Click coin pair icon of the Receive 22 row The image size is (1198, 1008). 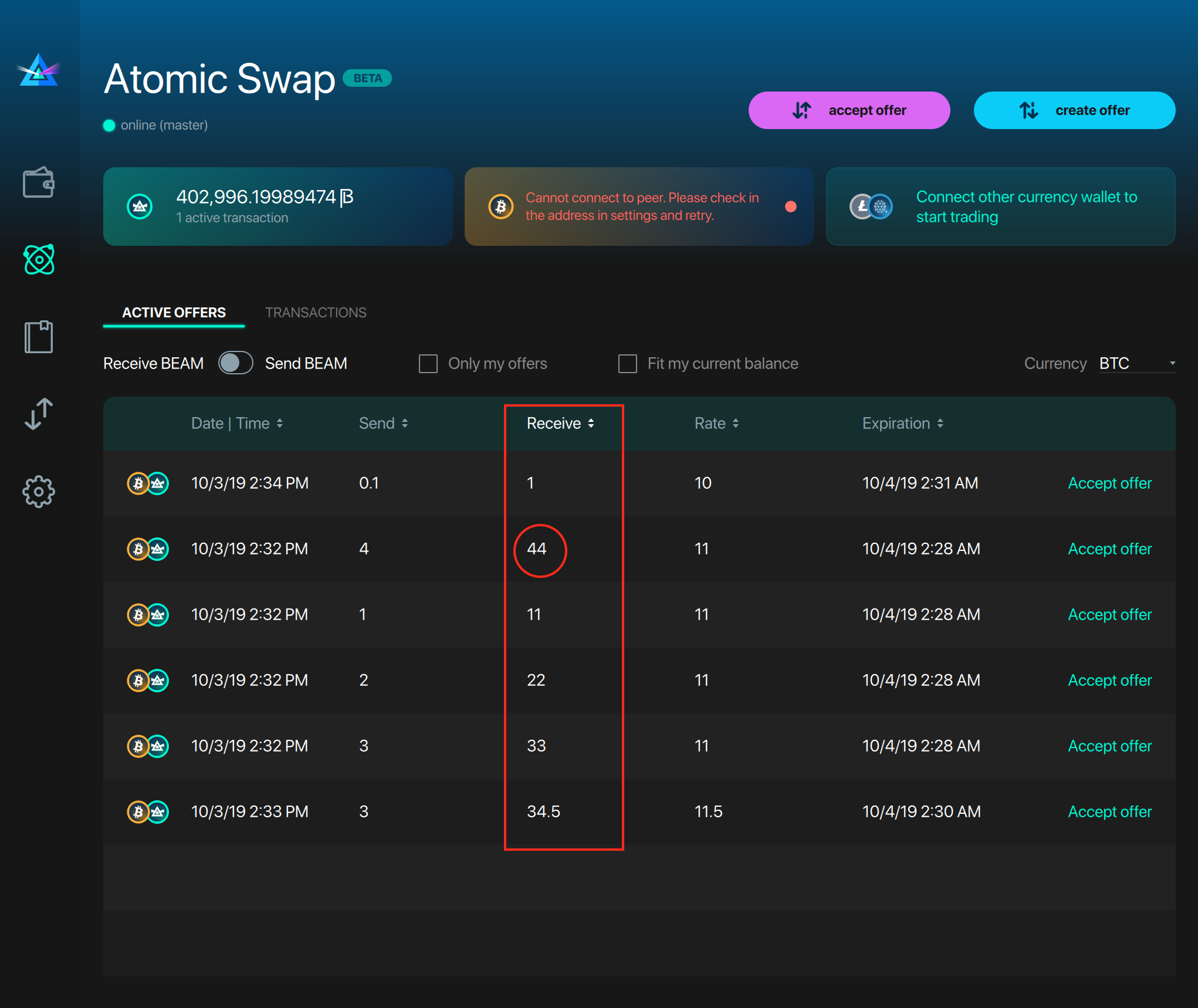pyautogui.click(x=148, y=681)
